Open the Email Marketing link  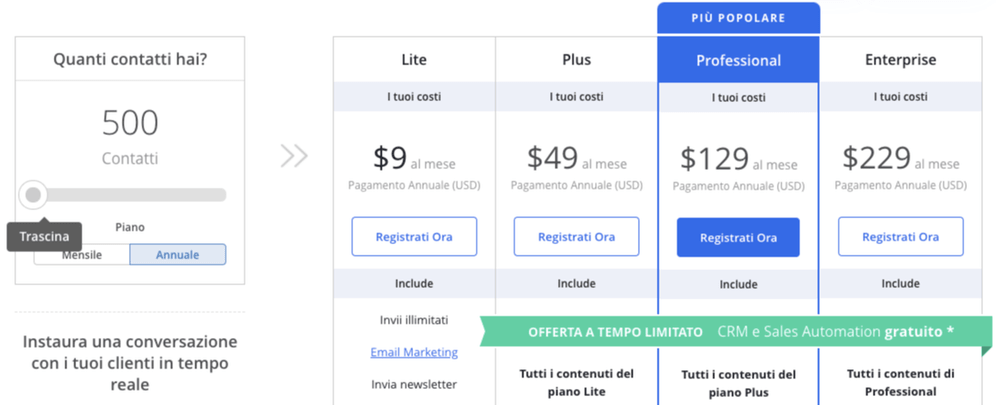click(414, 352)
